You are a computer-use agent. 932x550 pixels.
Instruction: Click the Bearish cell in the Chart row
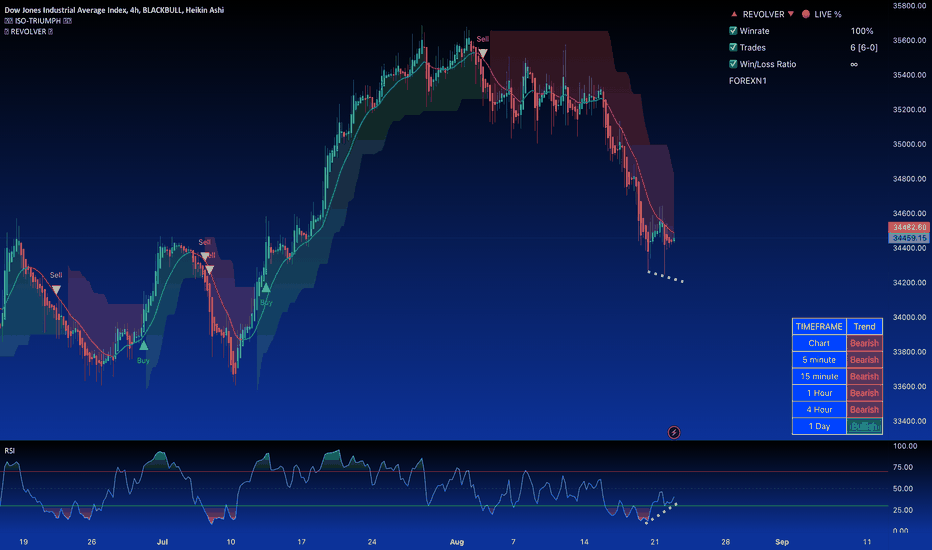[864, 343]
